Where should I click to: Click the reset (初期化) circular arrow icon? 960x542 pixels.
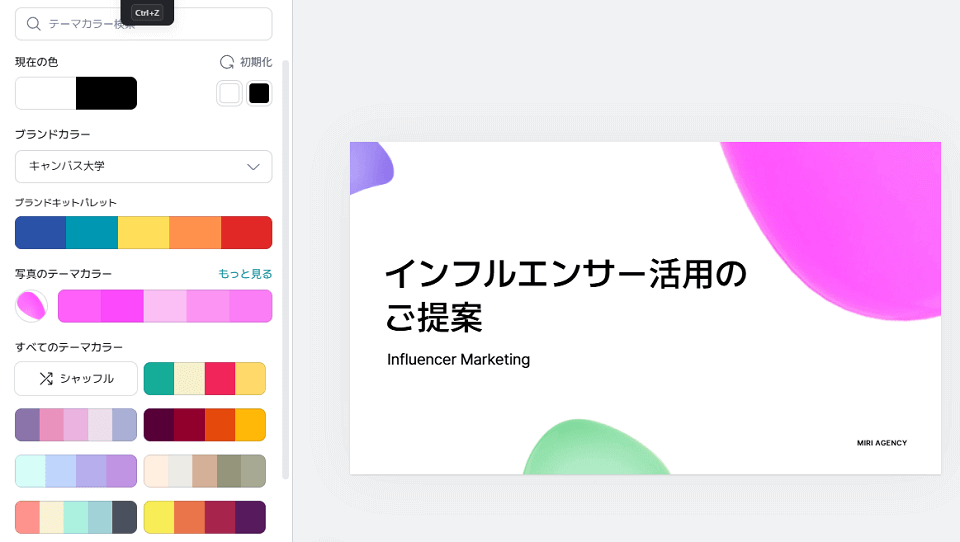click(227, 62)
